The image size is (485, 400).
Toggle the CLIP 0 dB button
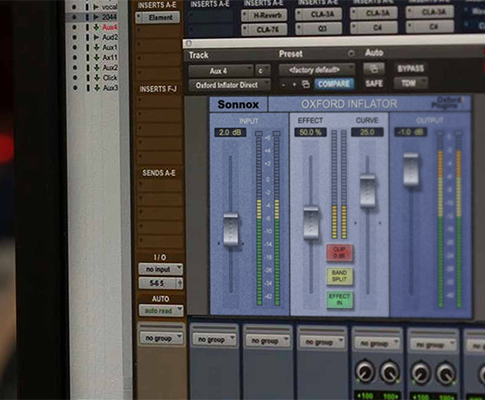click(x=339, y=253)
